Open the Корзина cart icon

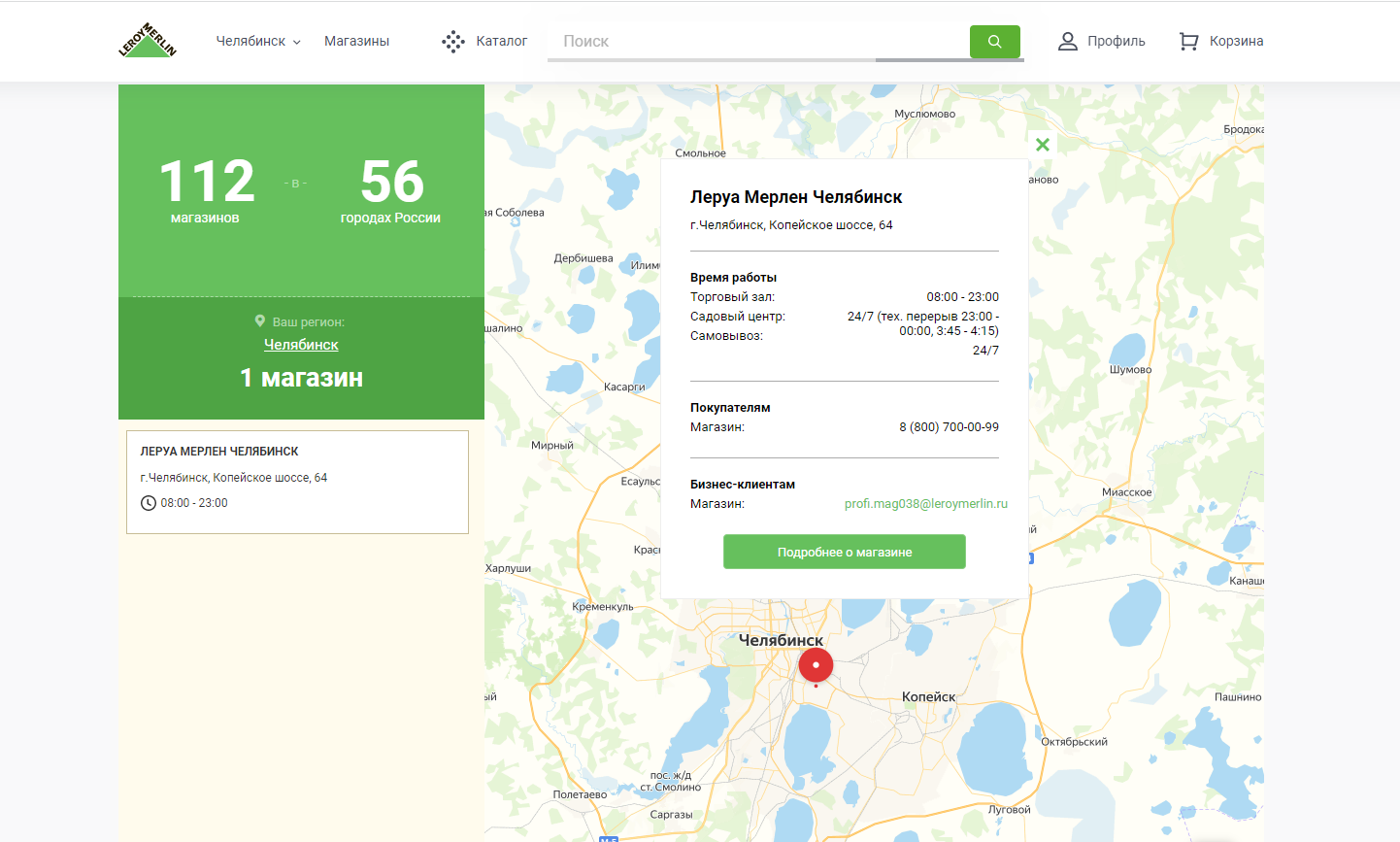pyautogui.click(x=1188, y=41)
